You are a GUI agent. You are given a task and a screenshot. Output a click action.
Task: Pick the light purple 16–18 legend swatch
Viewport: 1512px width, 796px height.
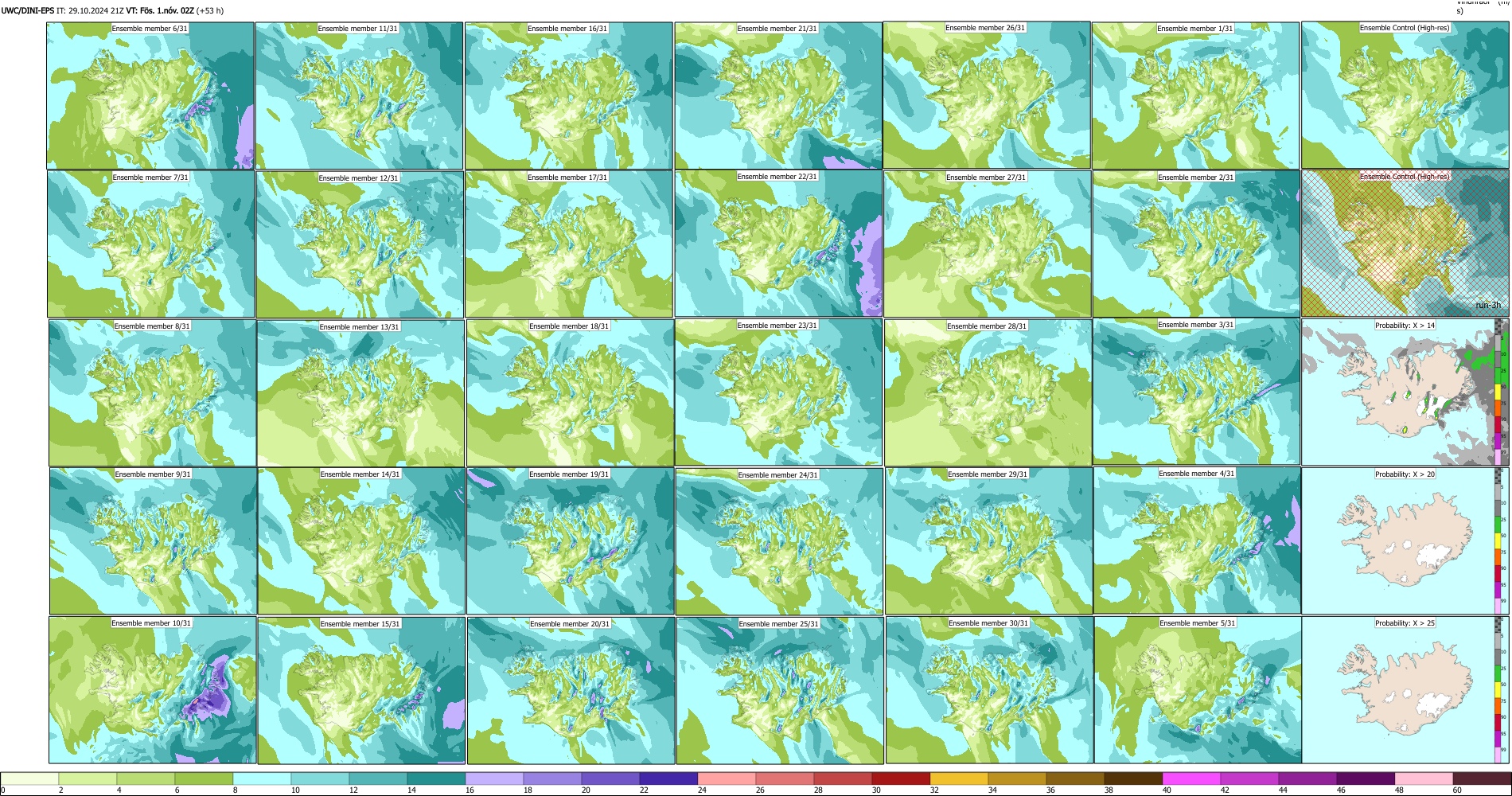(494, 778)
